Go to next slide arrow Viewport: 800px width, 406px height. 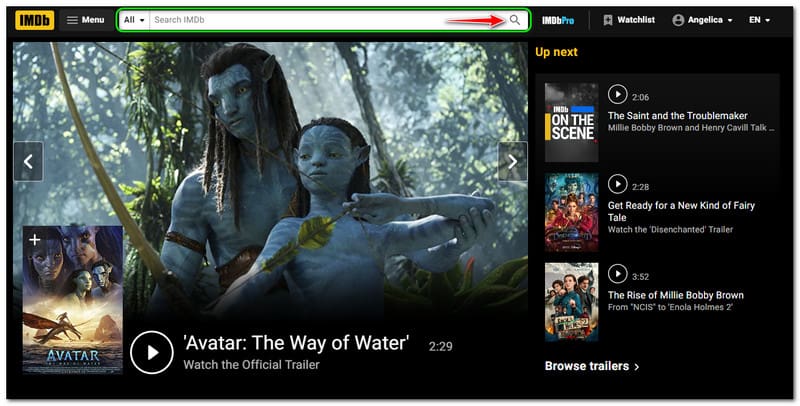pos(512,162)
